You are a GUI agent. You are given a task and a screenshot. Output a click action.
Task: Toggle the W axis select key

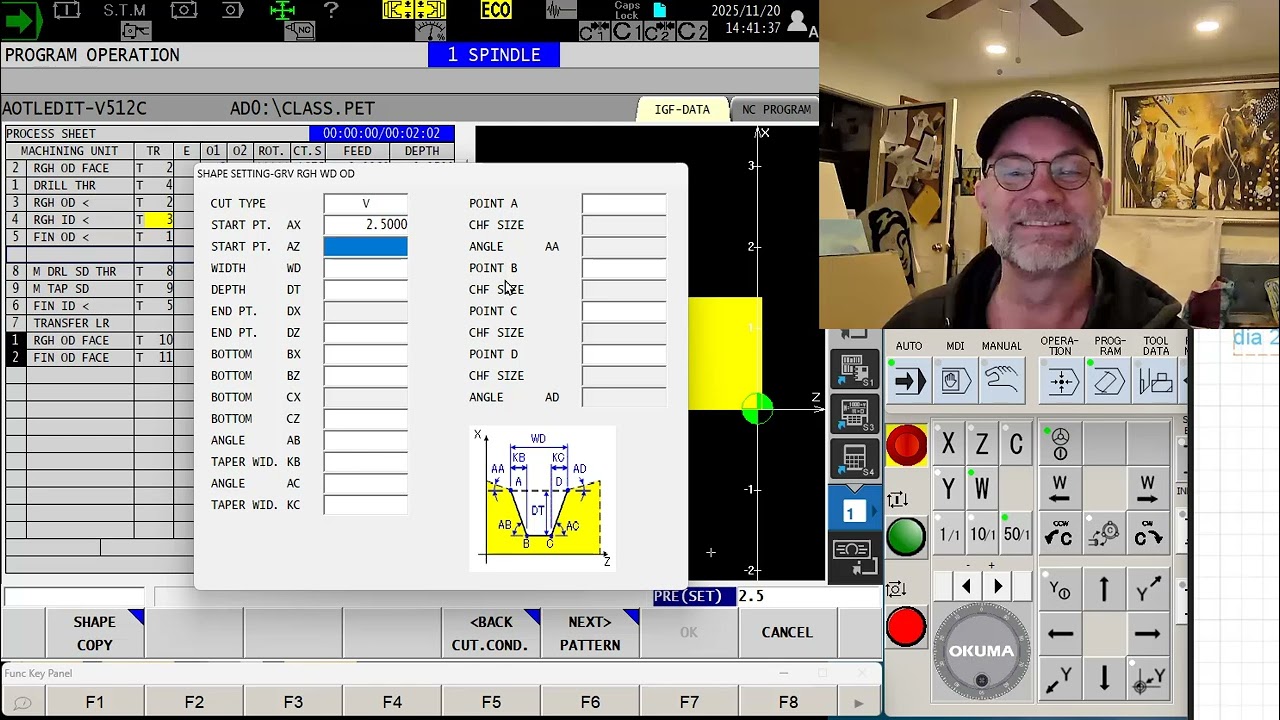pyautogui.click(x=982, y=489)
